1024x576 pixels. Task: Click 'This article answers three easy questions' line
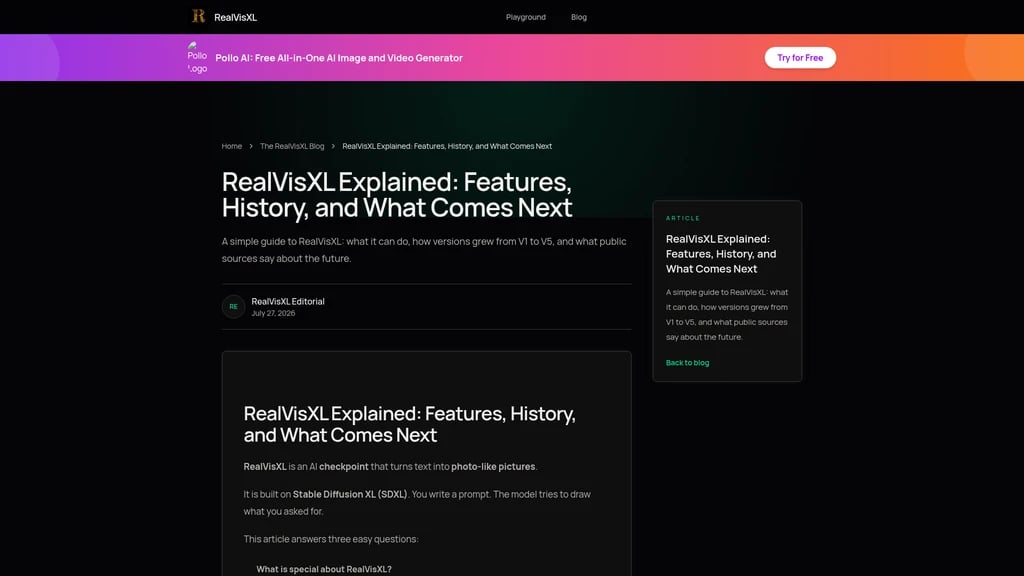point(331,539)
